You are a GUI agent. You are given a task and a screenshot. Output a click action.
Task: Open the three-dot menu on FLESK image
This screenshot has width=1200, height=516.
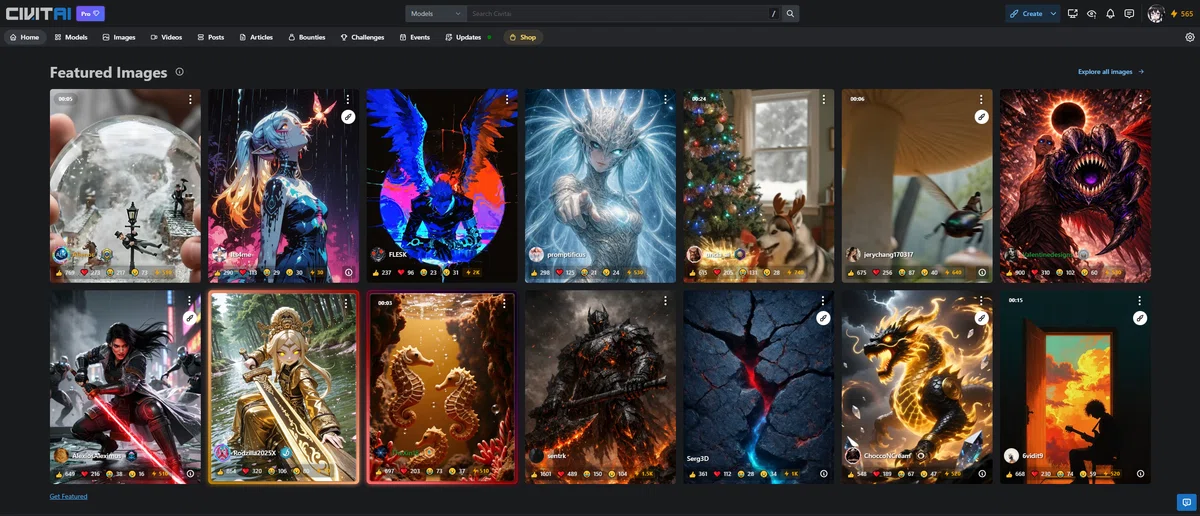coord(507,99)
